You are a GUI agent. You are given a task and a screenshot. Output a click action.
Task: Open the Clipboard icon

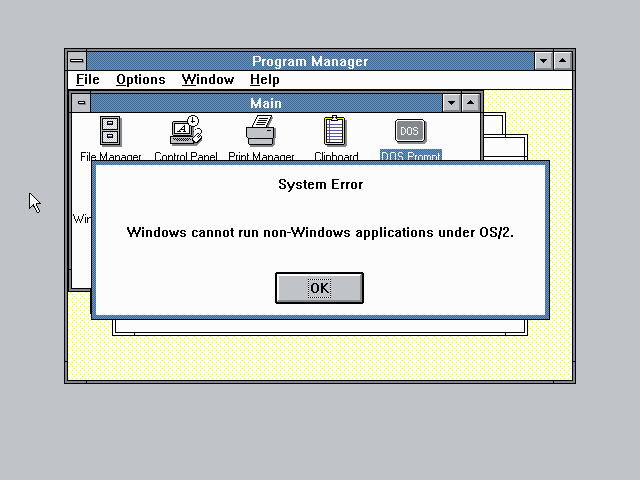[335, 131]
